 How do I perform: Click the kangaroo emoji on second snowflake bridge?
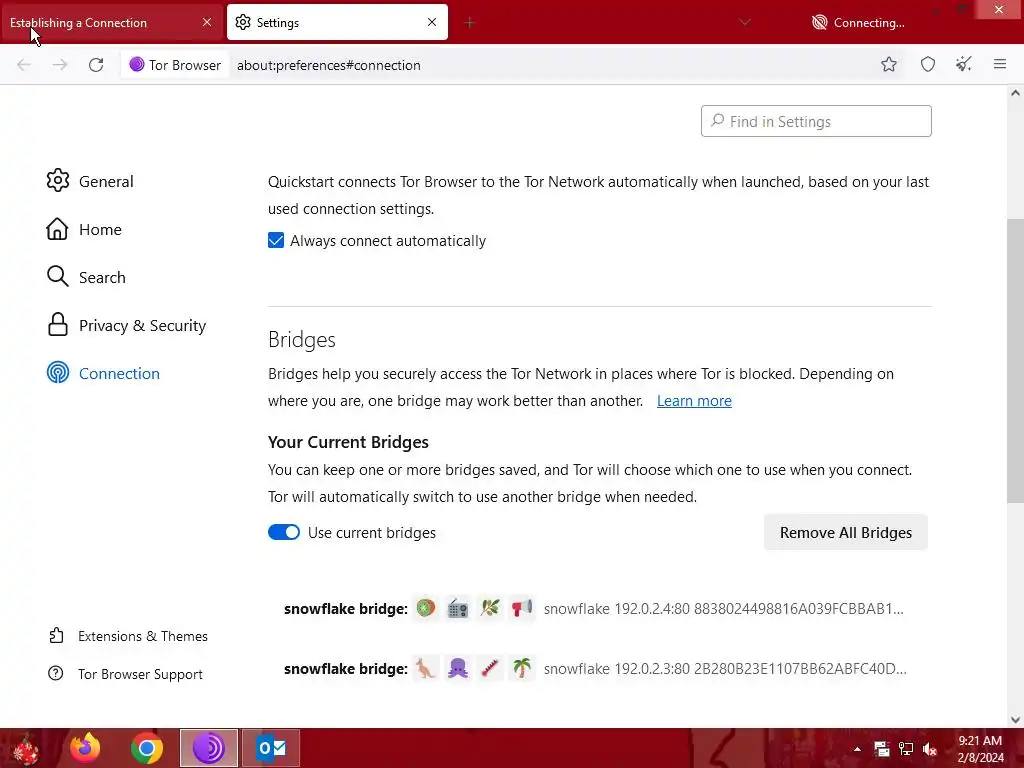click(426, 669)
